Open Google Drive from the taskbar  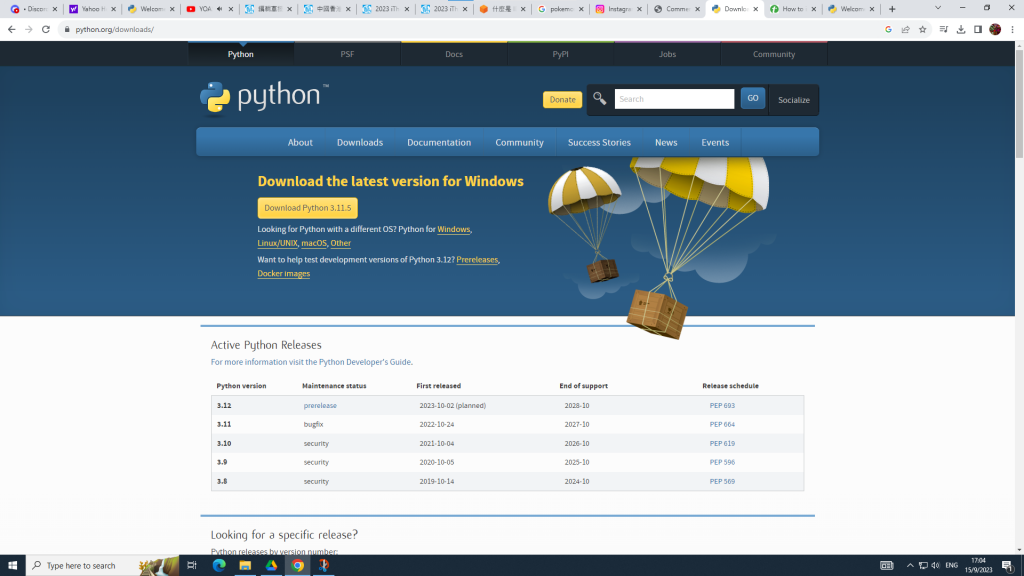click(x=271, y=566)
